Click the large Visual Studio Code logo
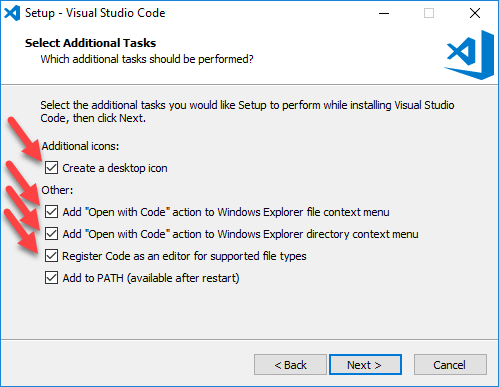Viewport: 499px width, 387px height. tap(469, 55)
